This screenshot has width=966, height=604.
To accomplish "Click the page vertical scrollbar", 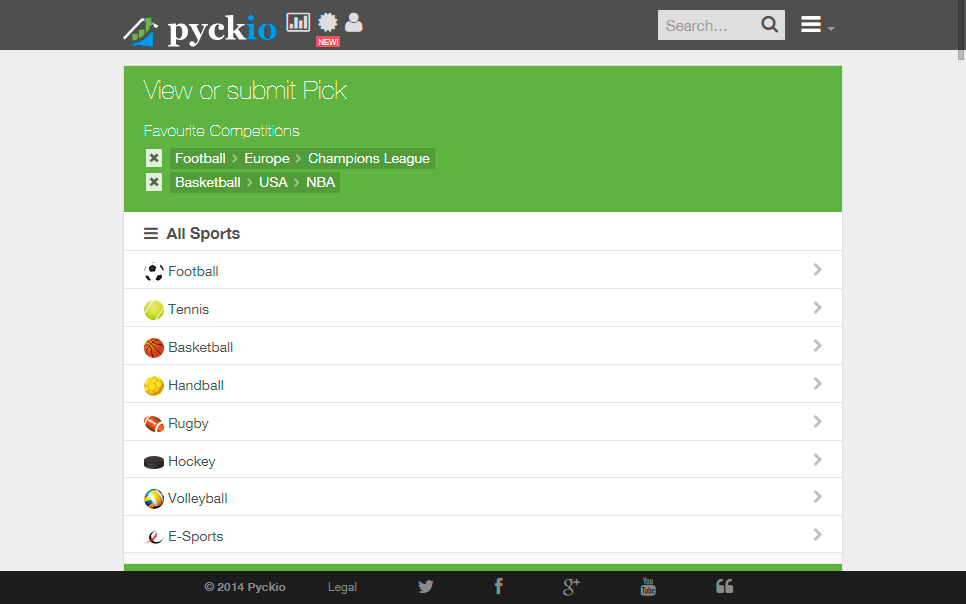I will tap(960, 31).
